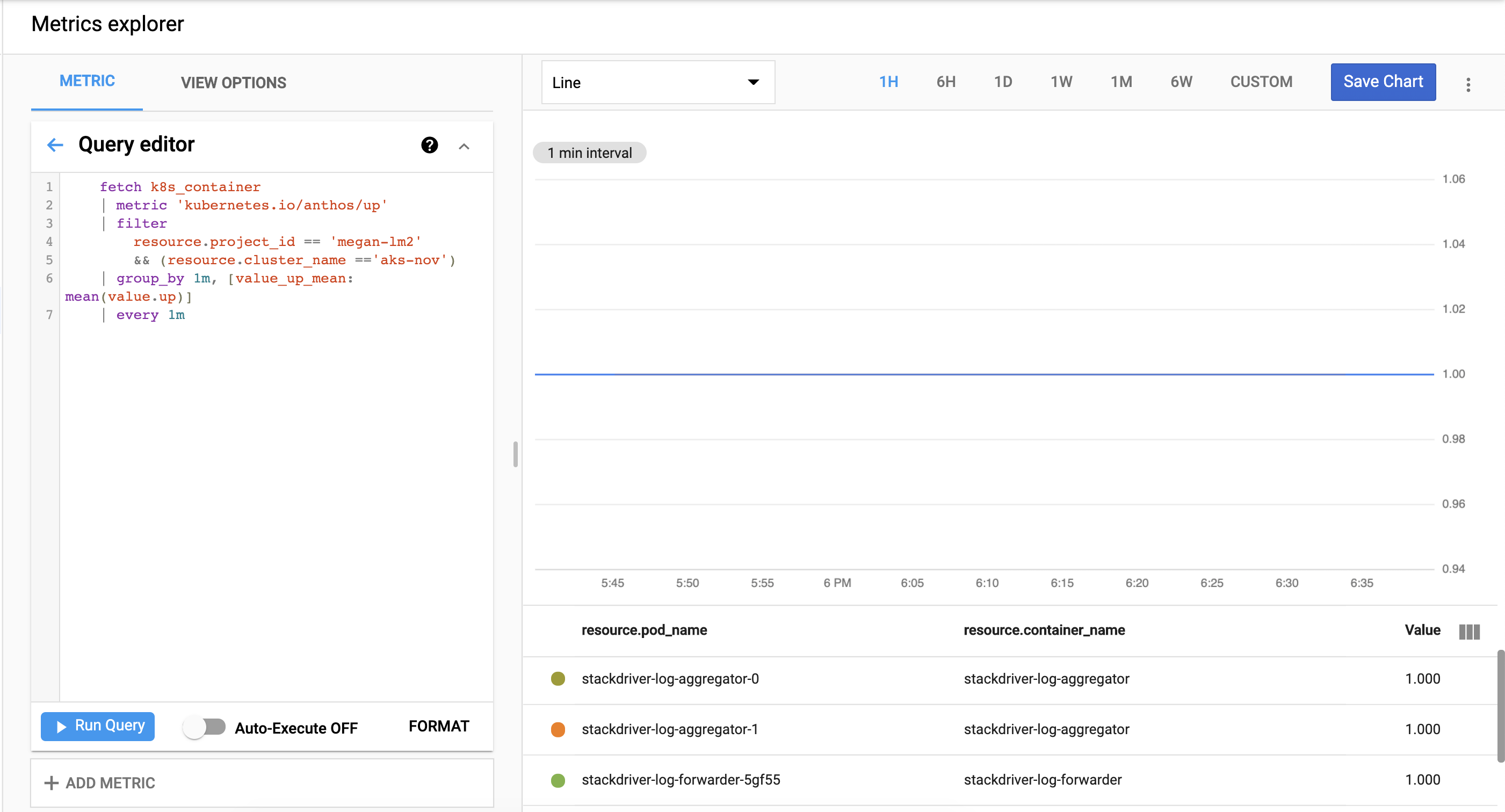Select 6H time range
This screenshot has width=1505, height=812.
click(x=943, y=82)
